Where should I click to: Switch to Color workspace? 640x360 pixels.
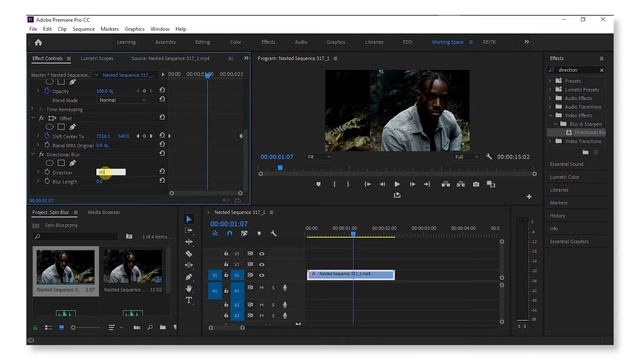pos(236,42)
